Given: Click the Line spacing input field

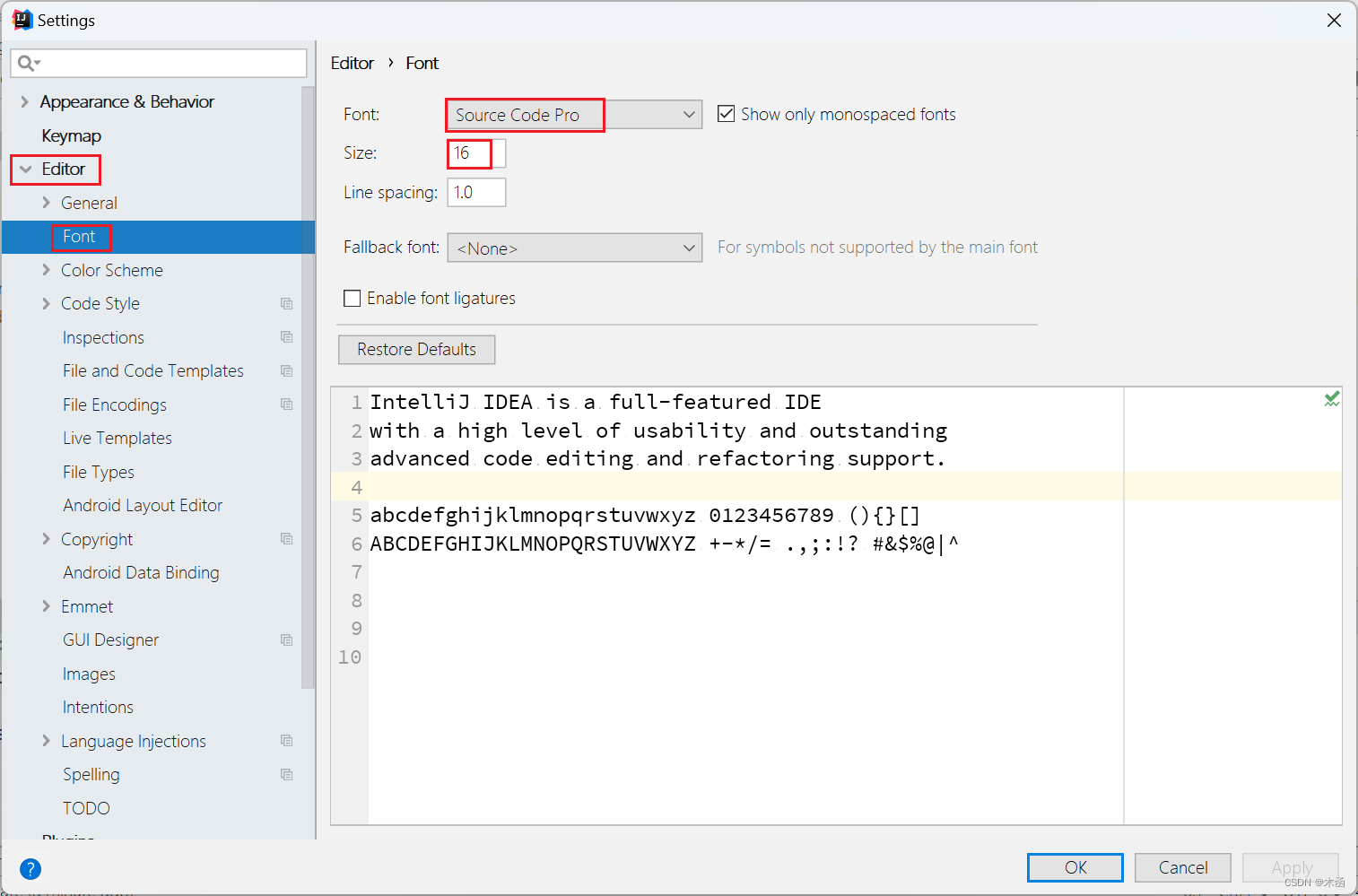Looking at the screenshot, I should pyautogui.click(x=476, y=192).
